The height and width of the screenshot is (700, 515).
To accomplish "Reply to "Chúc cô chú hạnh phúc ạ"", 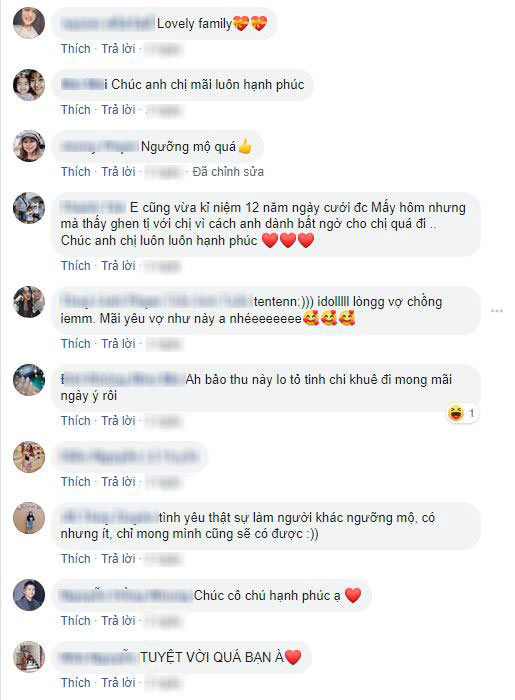I will [x=118, y=621].
